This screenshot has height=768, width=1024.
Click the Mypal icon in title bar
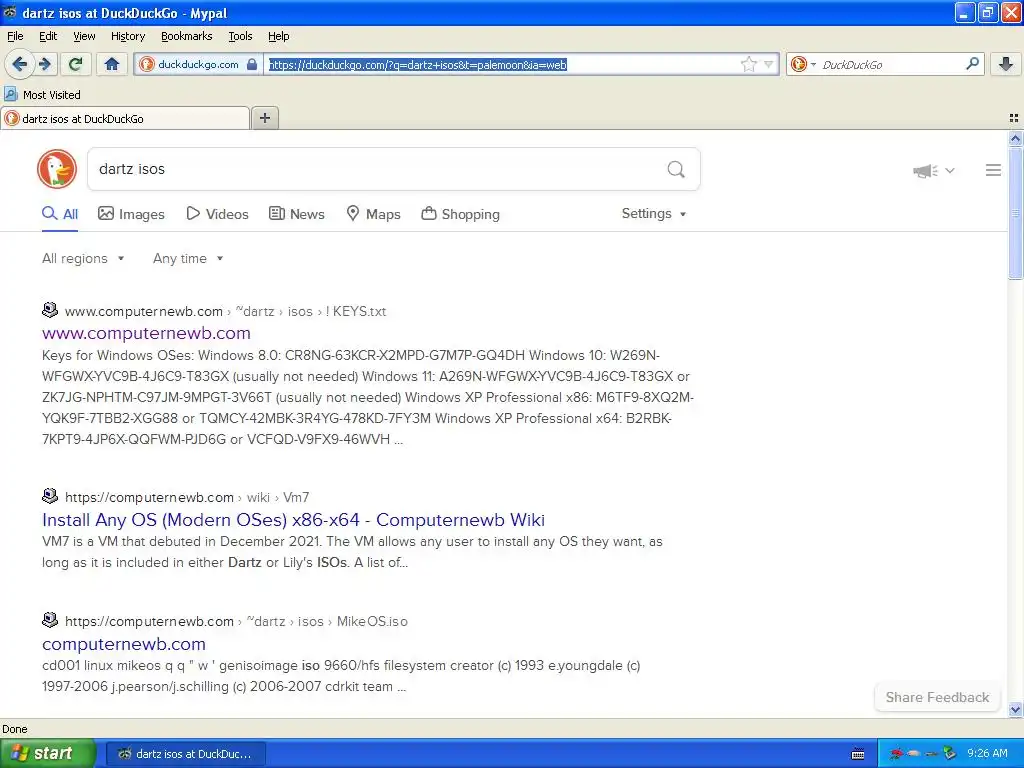point(10,12)
